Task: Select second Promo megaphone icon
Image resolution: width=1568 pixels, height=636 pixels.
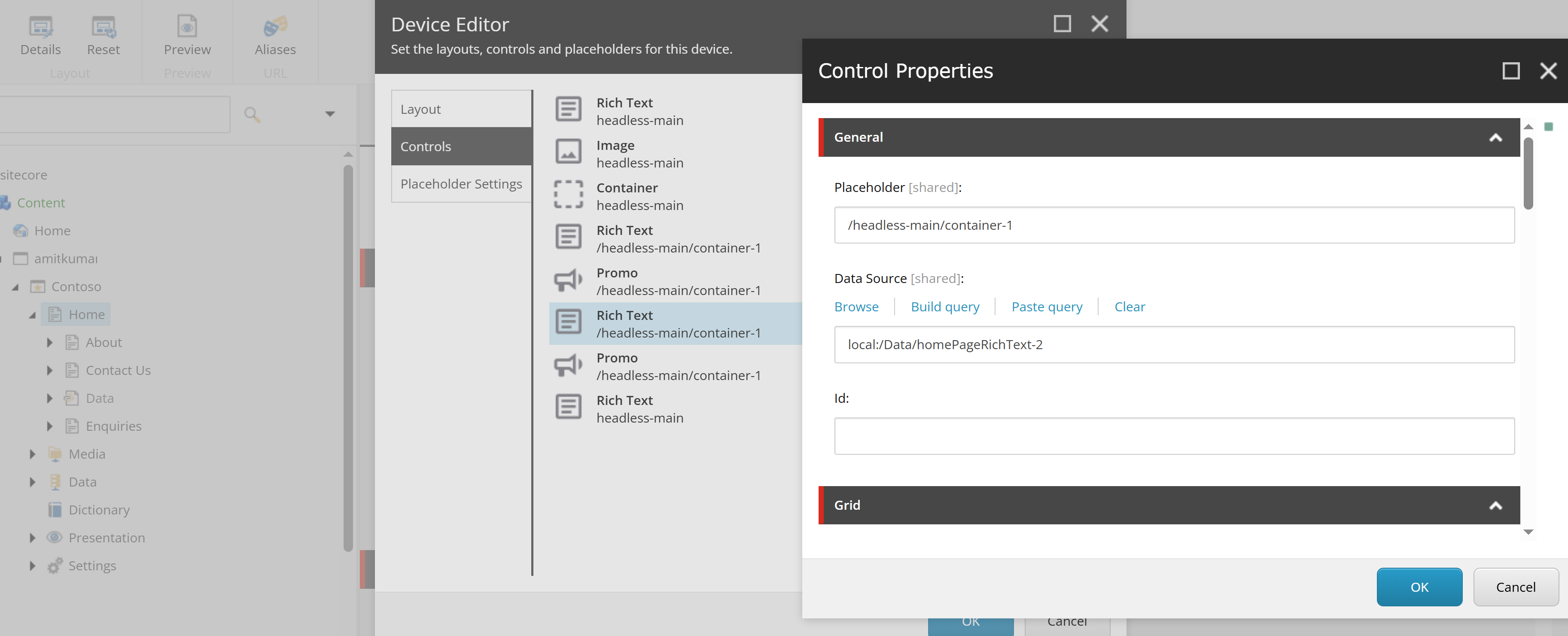Action: (x=569, y=365)
